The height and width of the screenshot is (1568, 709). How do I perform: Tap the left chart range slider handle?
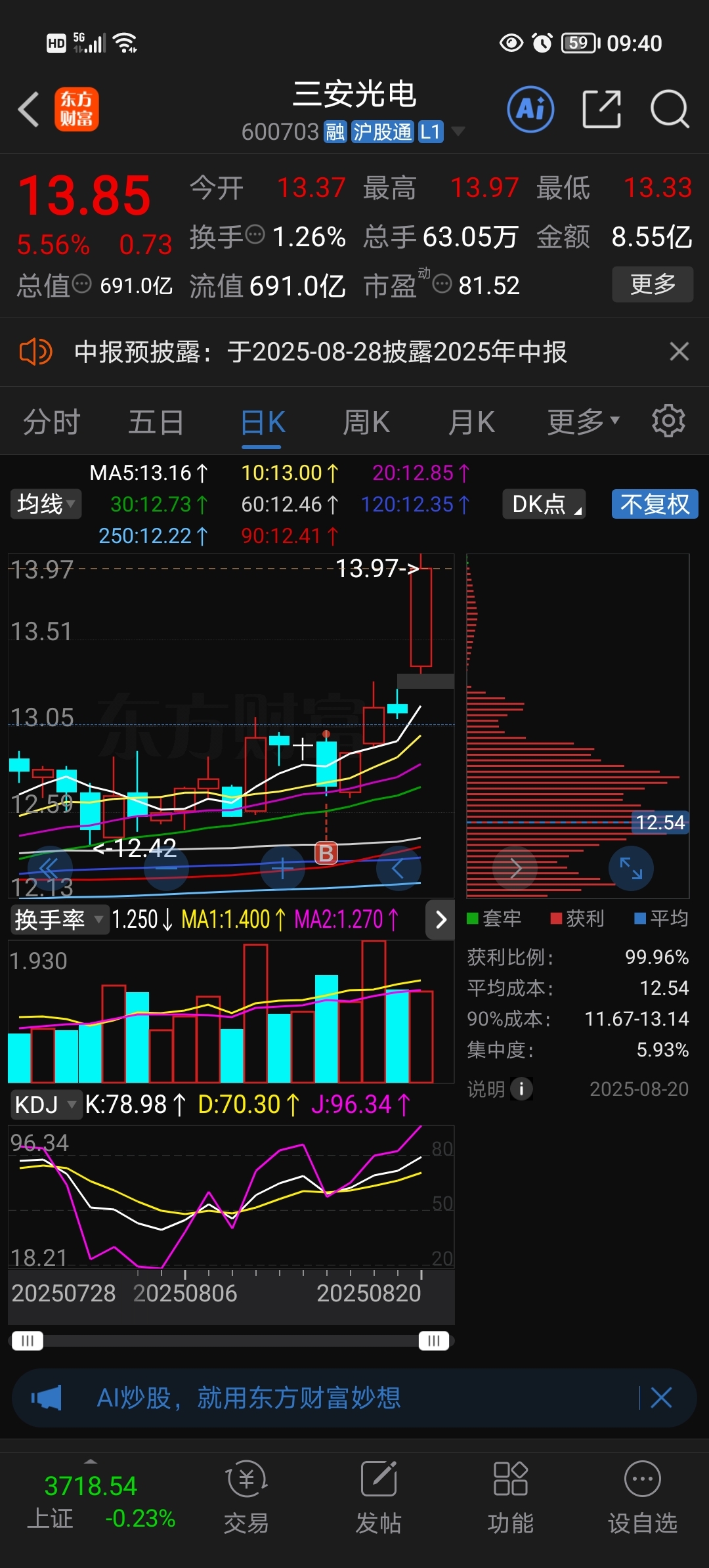click(28, 1340)
